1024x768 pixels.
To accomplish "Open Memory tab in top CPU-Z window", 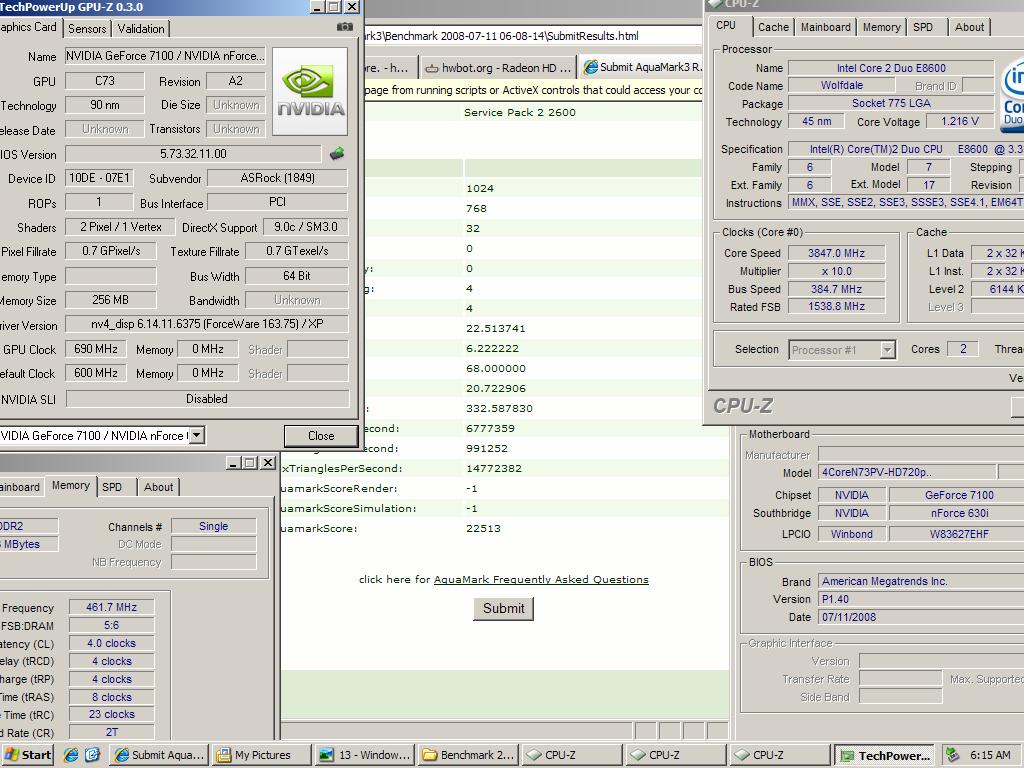I will point(881,27).
